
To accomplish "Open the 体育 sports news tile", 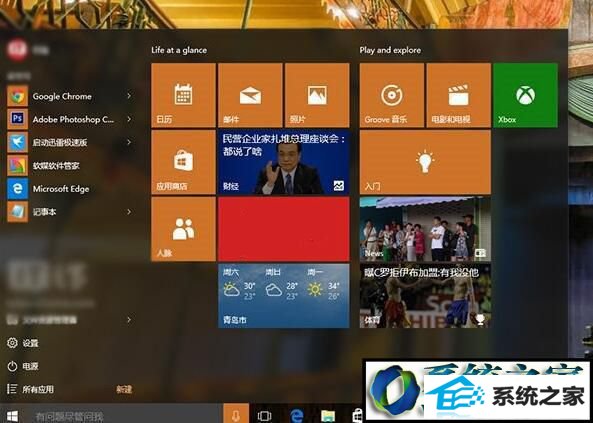I will pos(425,296).
